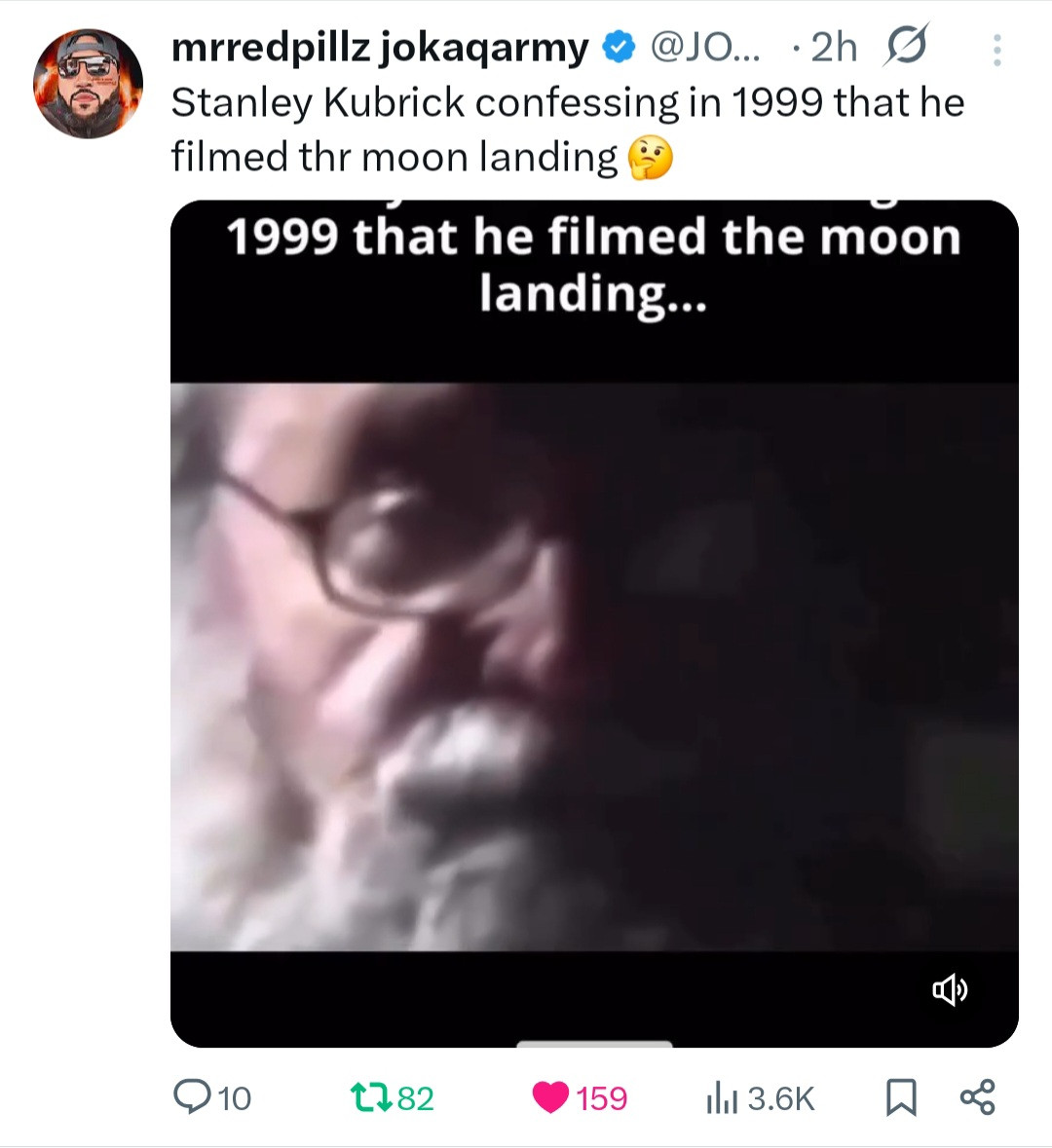Select the 3.6K views count
Image resolution: width=1052 pixels, height=1148 pixels.
click(781, 1098)
